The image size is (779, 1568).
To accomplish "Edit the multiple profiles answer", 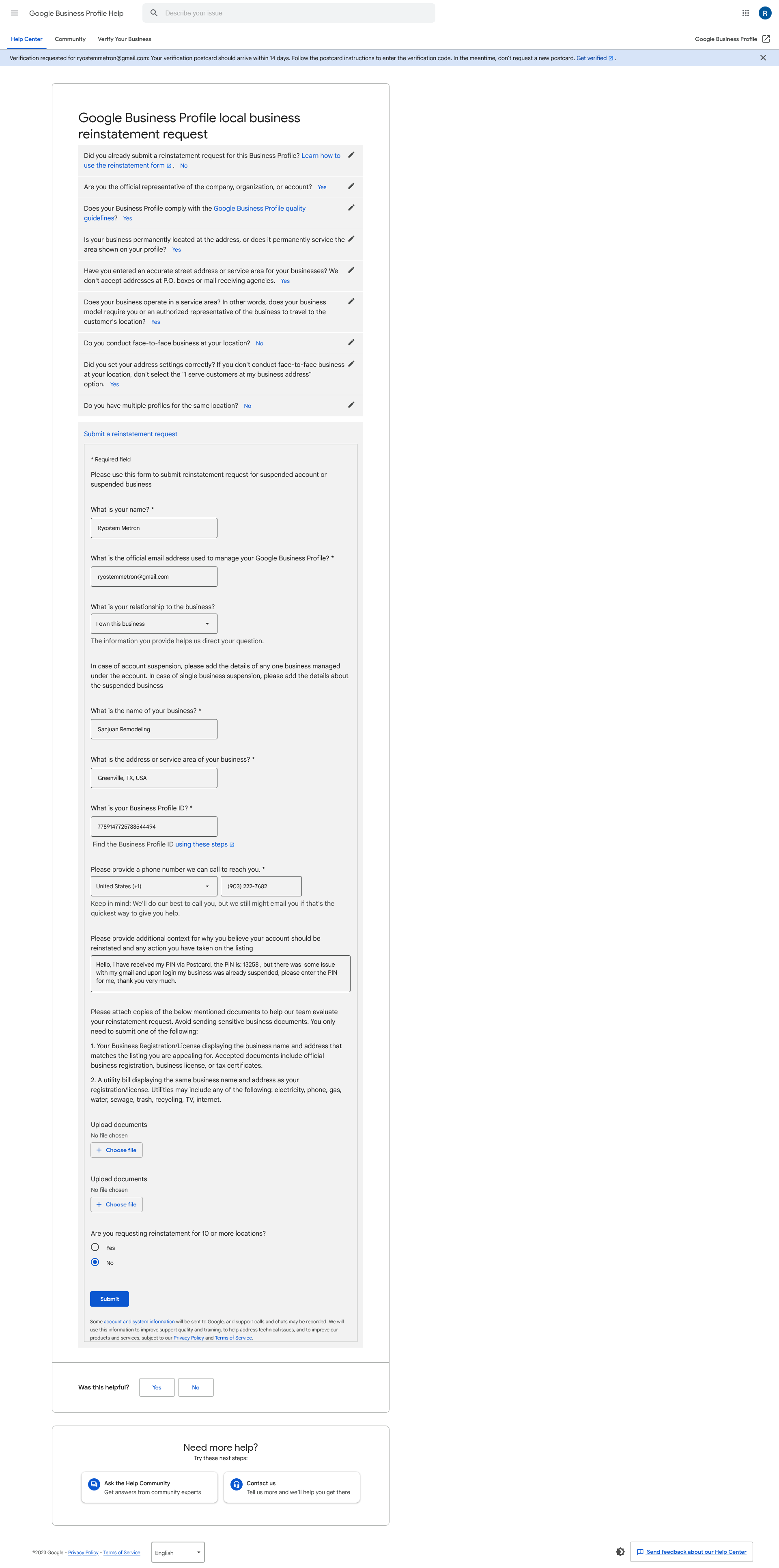I will pos(351,405).
